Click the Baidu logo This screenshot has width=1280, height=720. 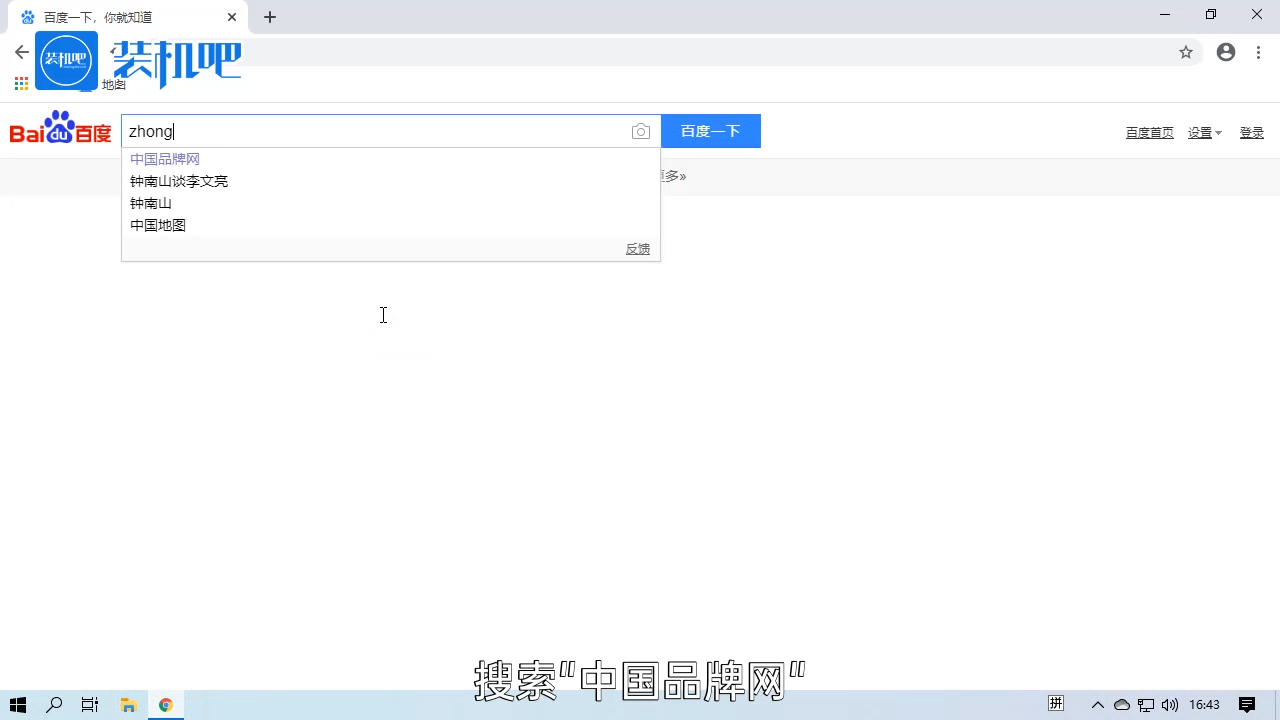pos(60,129)
